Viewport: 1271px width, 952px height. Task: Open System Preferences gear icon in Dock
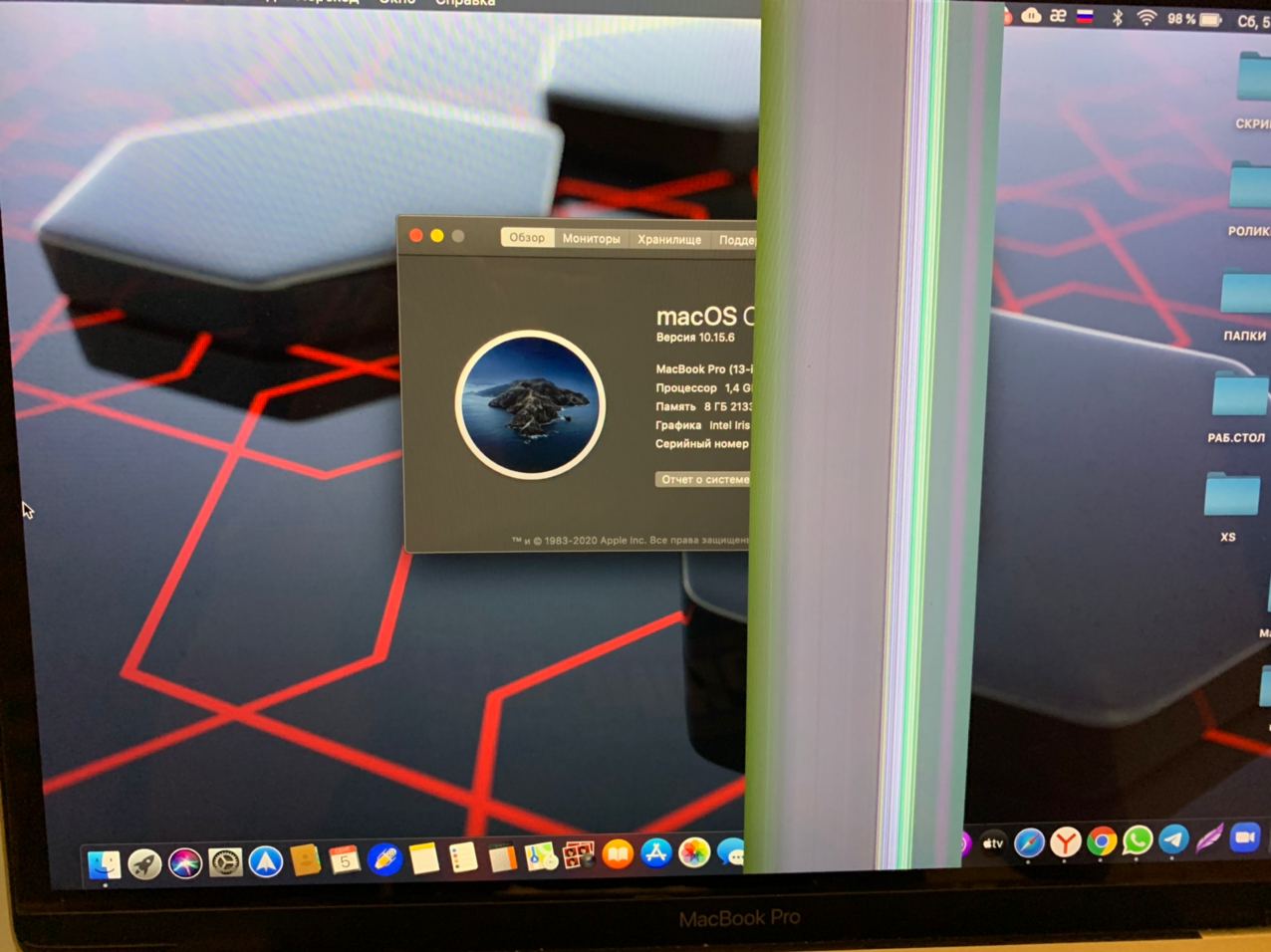[225, 862]
